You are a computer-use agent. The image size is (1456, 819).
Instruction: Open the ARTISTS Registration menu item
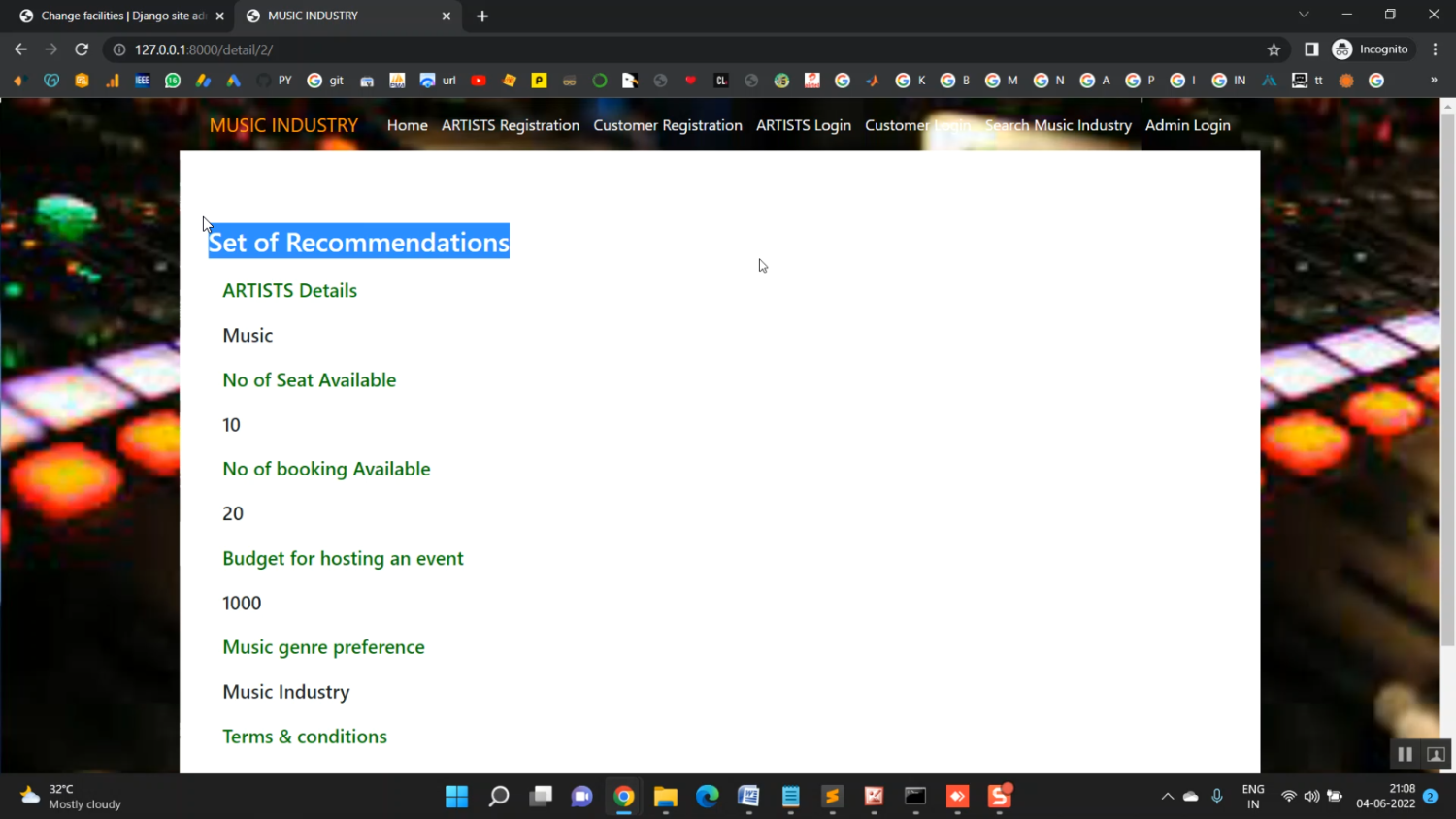click(510, 125)
